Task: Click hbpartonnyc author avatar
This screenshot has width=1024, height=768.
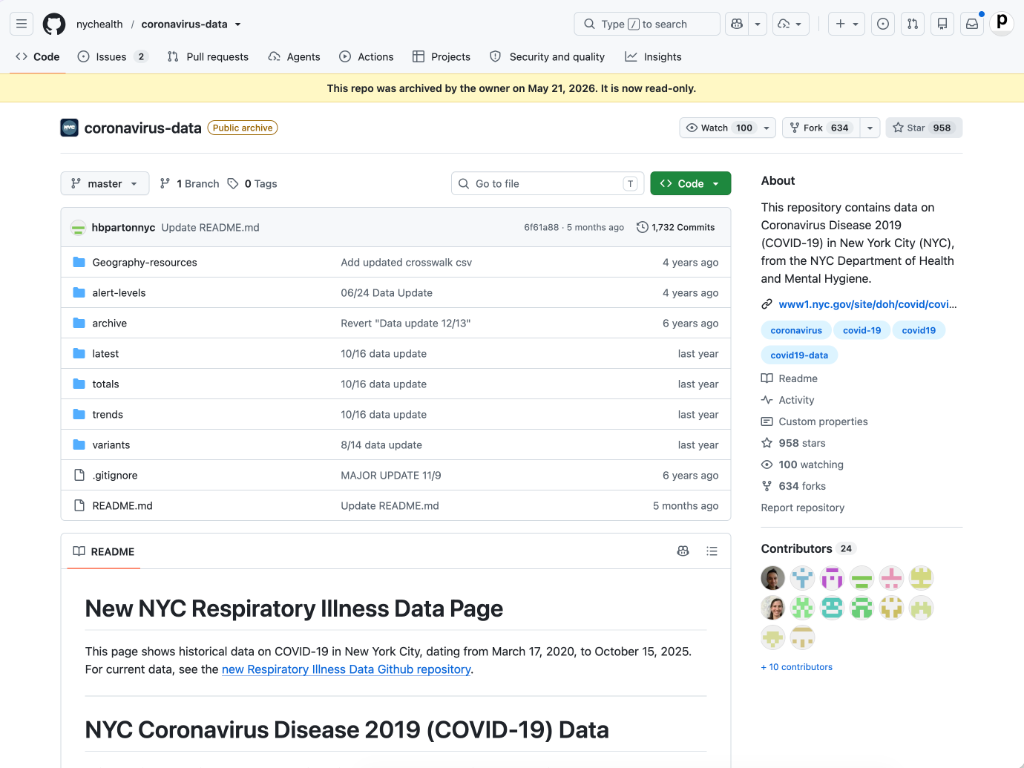Action: pyautogui.click(x=78, y=227)
